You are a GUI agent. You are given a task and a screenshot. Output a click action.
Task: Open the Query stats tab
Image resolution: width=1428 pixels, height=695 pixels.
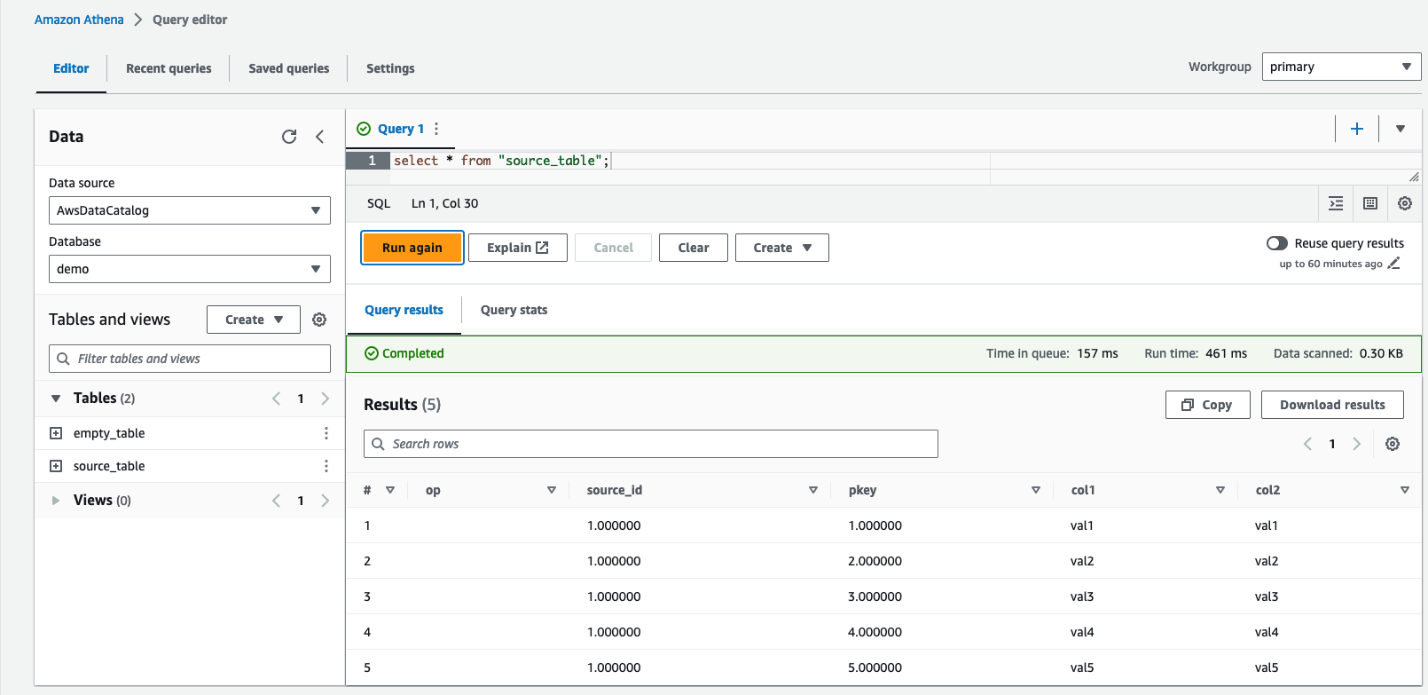pyautogui.click(x=513, y=310)
